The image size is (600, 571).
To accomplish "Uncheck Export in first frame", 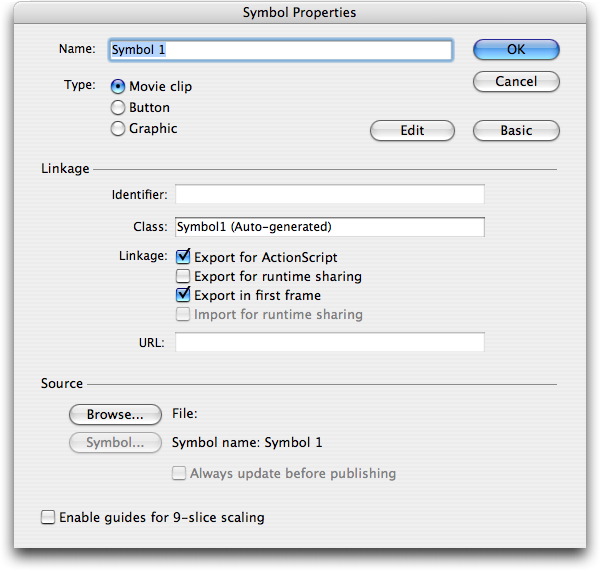I will coord(183,295).
